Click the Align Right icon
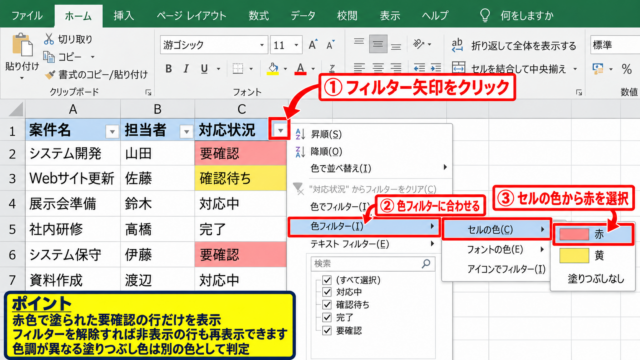 pos(396,67)
